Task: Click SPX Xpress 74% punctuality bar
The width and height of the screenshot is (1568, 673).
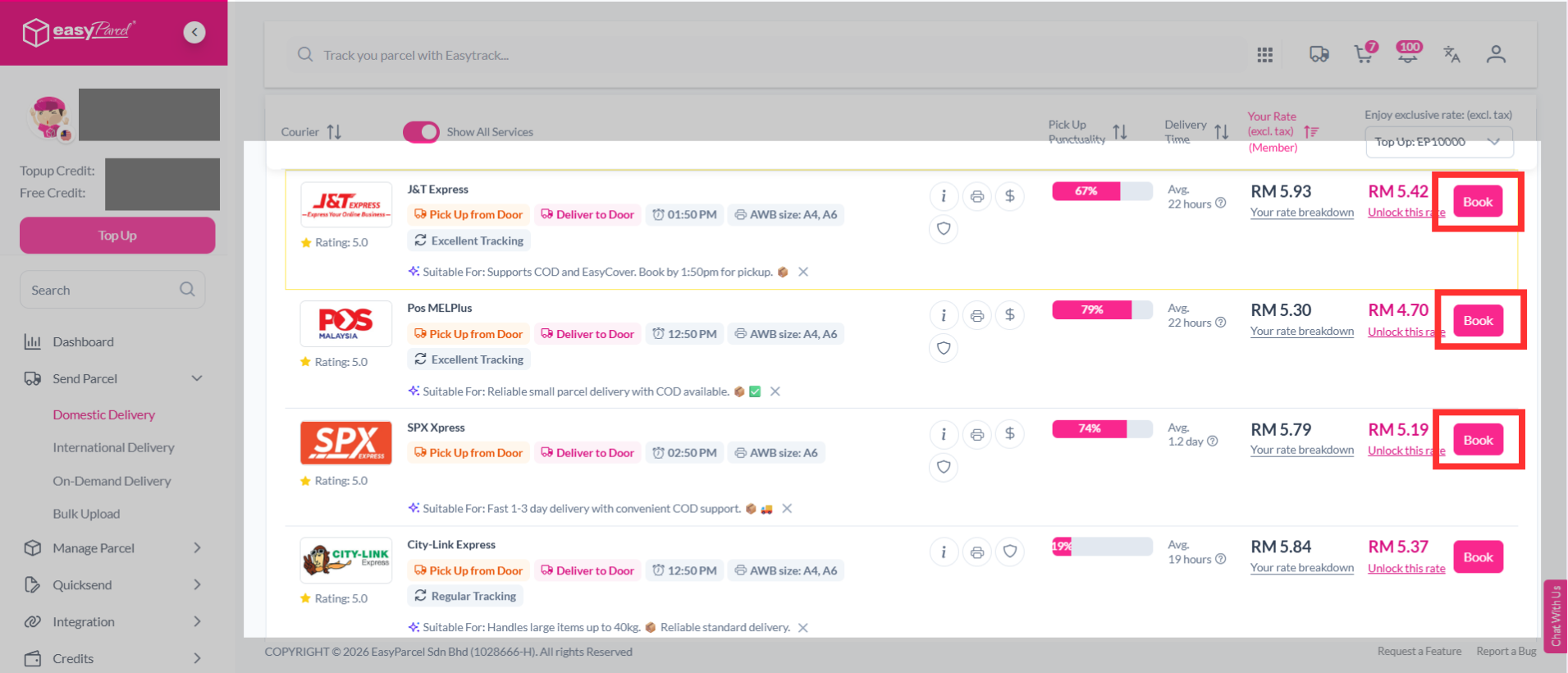Action: coord(1102,429)
